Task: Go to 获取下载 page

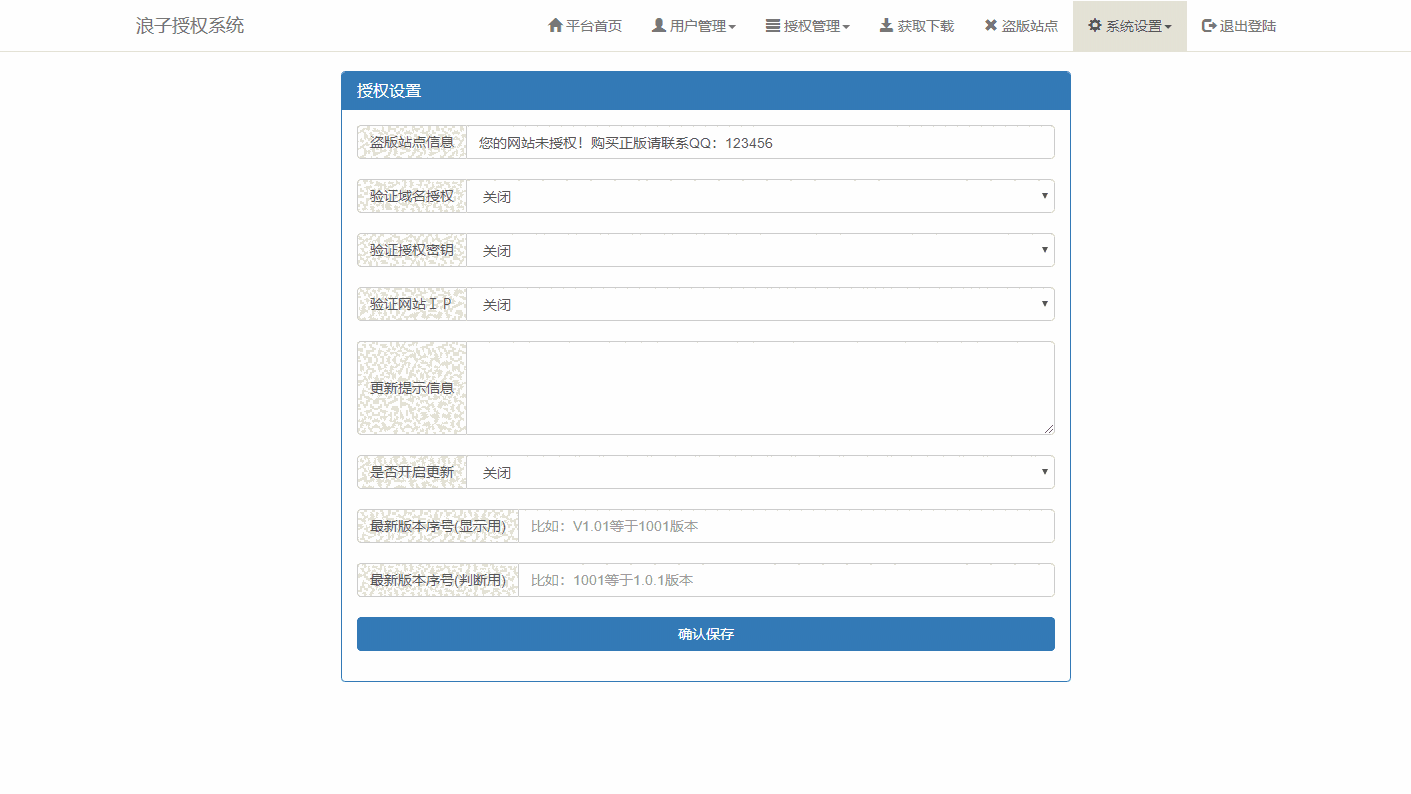Action: [917, 26]
